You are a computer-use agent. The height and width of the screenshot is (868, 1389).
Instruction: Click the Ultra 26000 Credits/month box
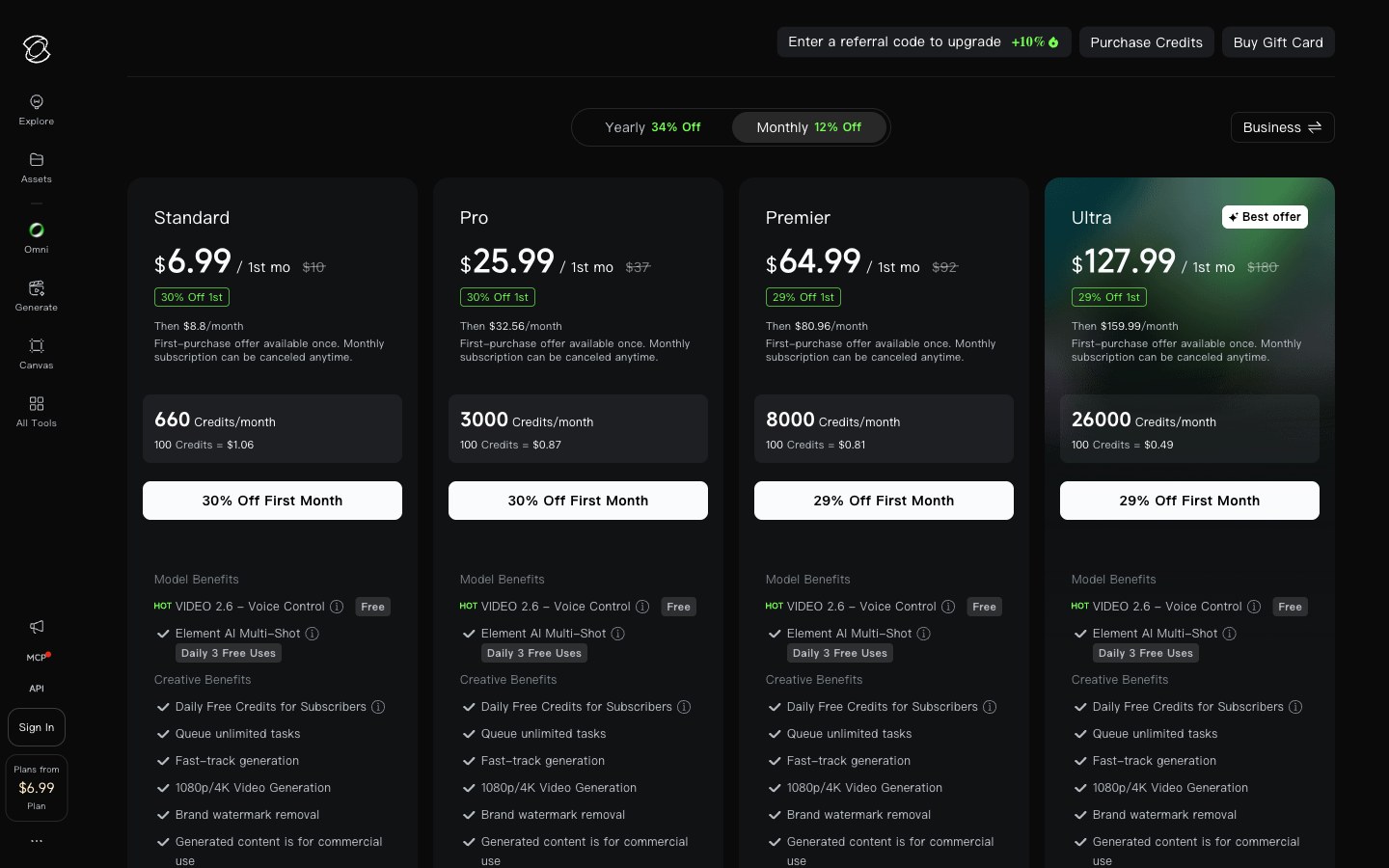1189,428
